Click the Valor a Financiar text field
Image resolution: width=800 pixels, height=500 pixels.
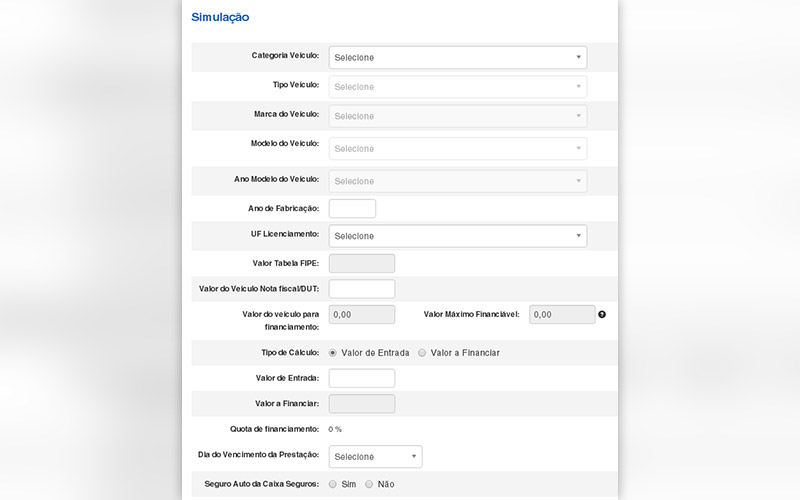(361, 404)
